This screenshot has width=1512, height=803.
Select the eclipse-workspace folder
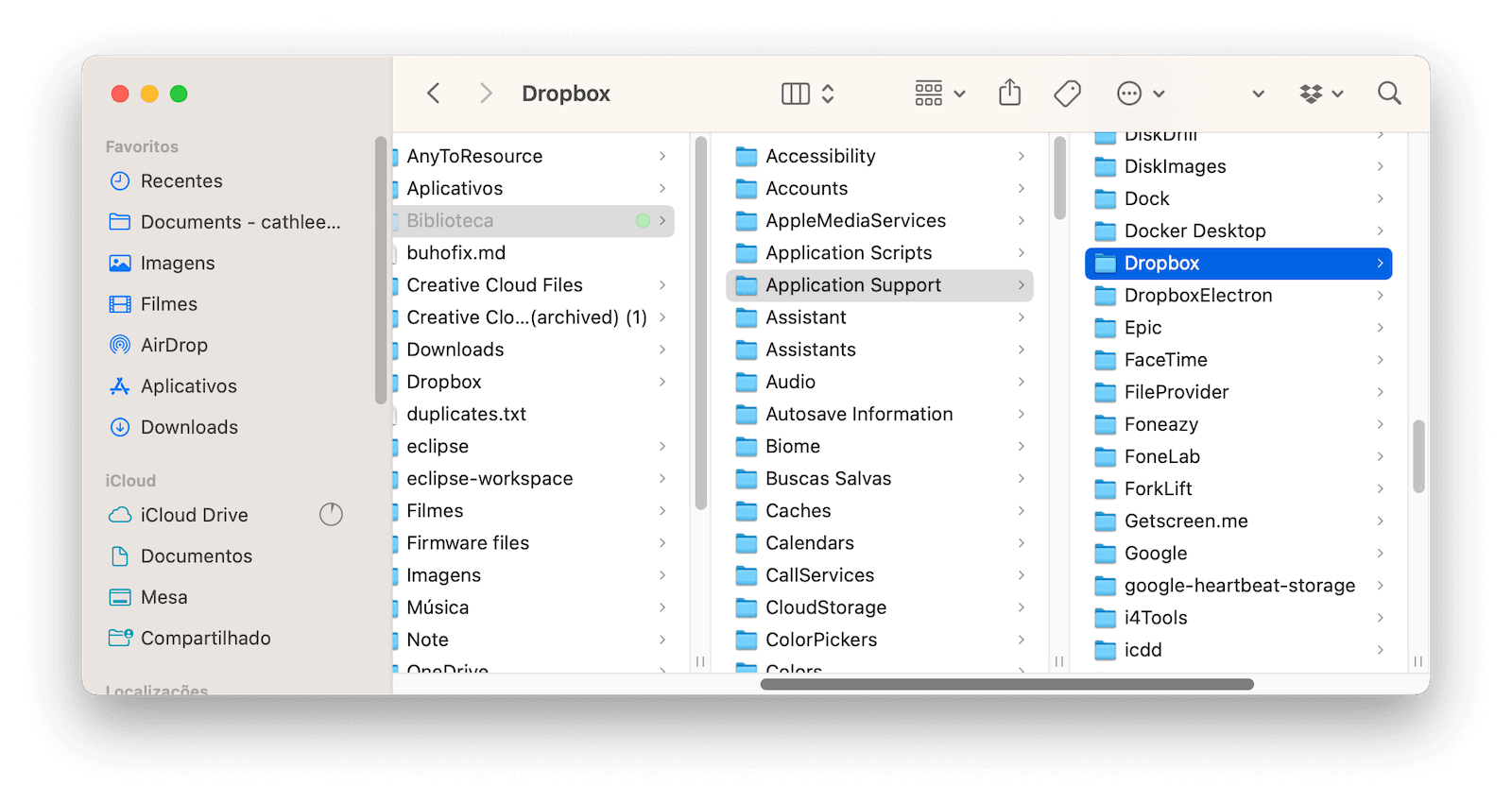pos(534,479)
